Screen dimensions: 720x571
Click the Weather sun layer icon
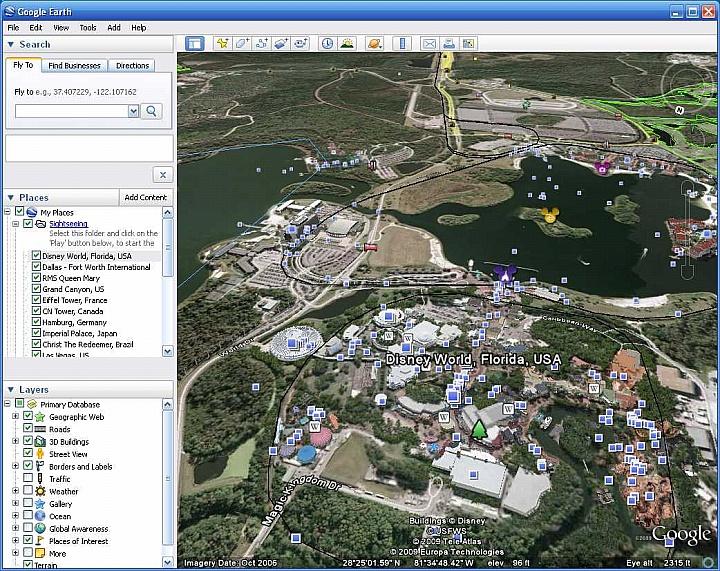tap(40, 491)
